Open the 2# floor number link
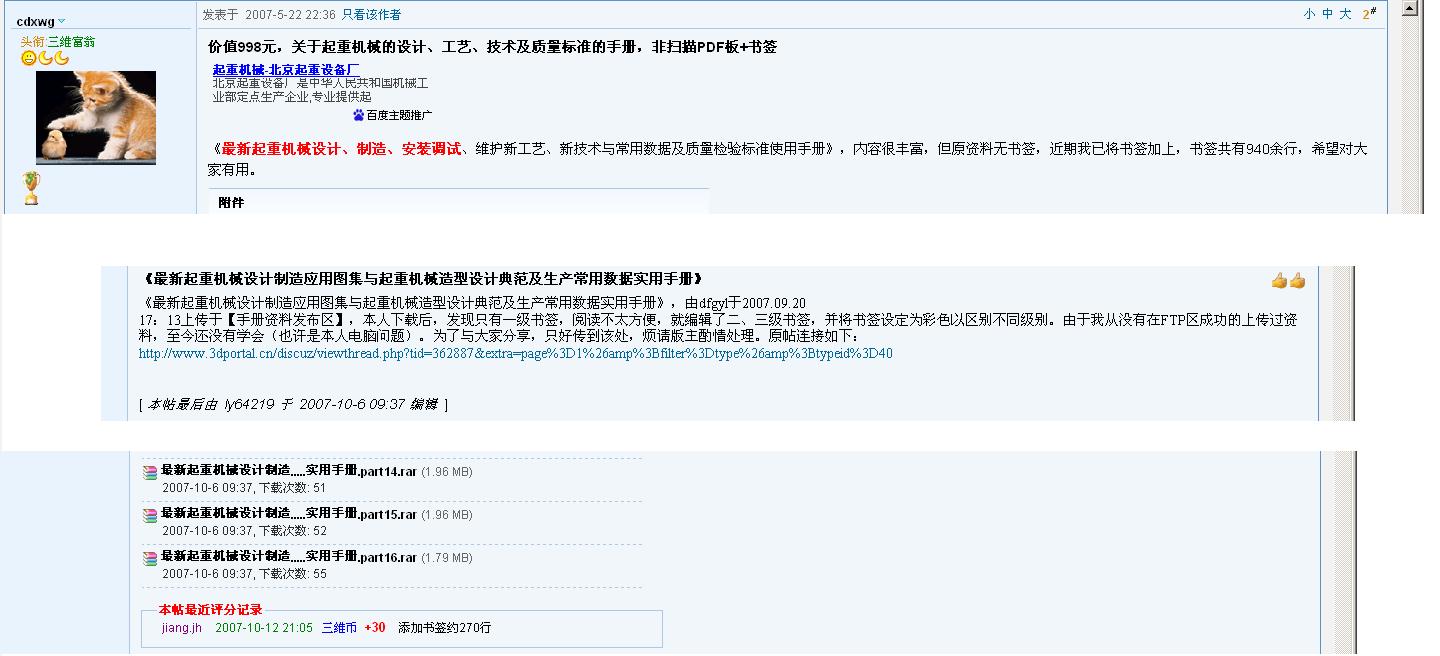The image size is (1440, 656). 1369,14
